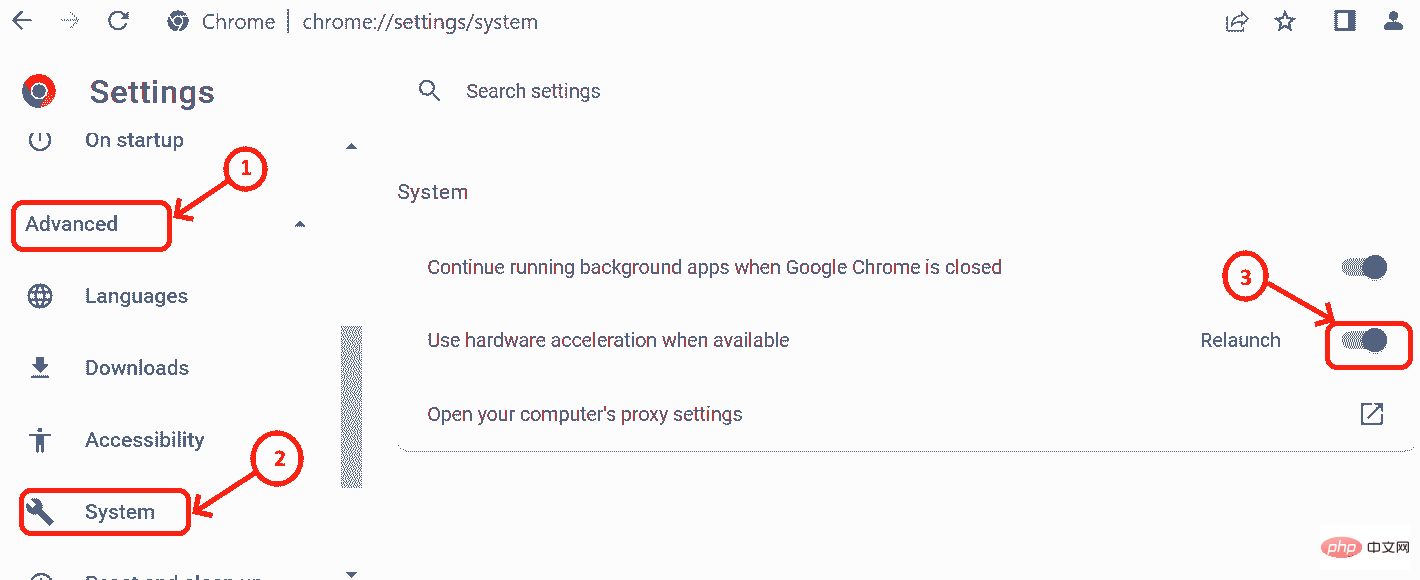Click the search settings magnifier icon
The image size is (1420, 580).
point(430,90)
